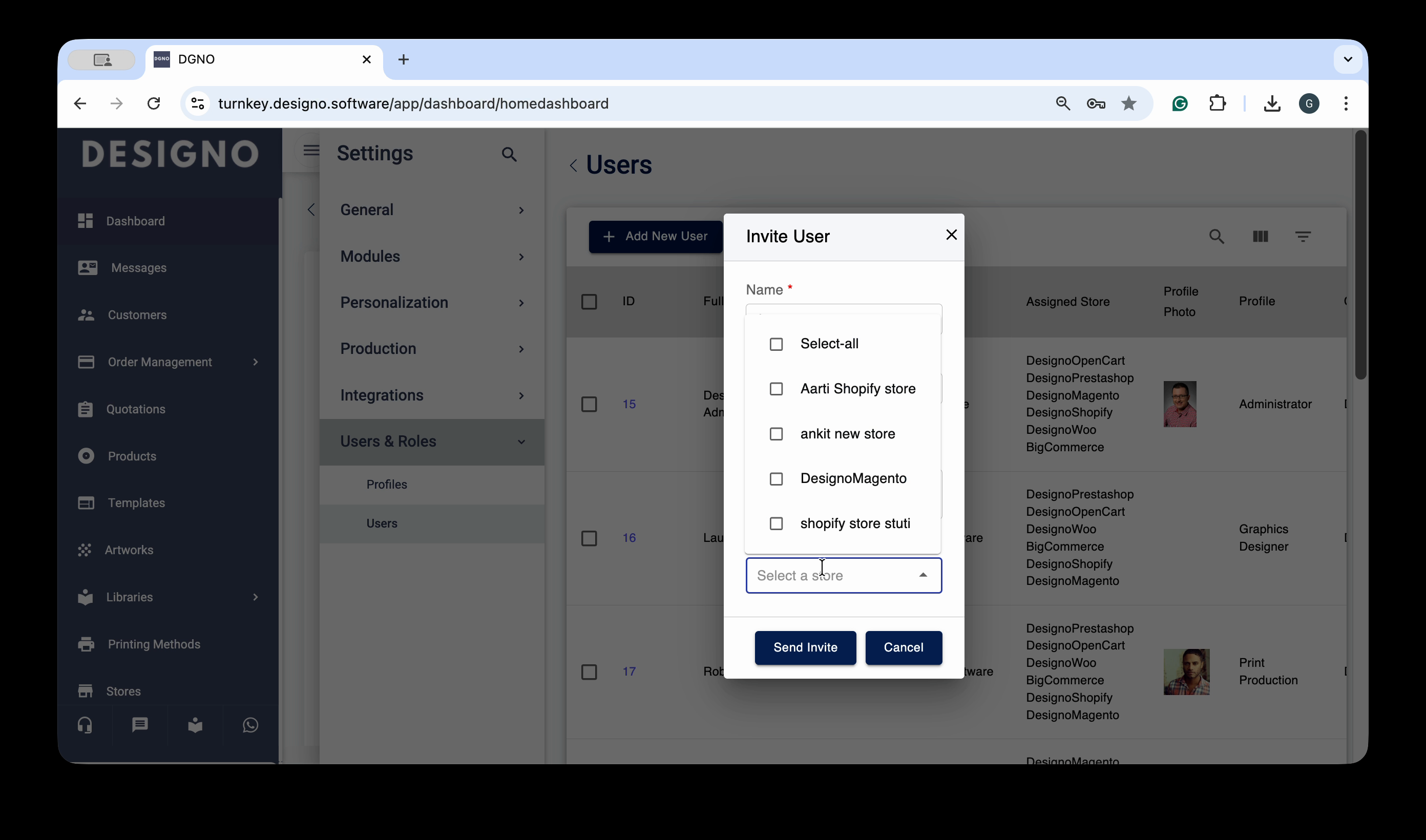
Task: Check the shopify store stuti option
Action: (x=777, y=523)
